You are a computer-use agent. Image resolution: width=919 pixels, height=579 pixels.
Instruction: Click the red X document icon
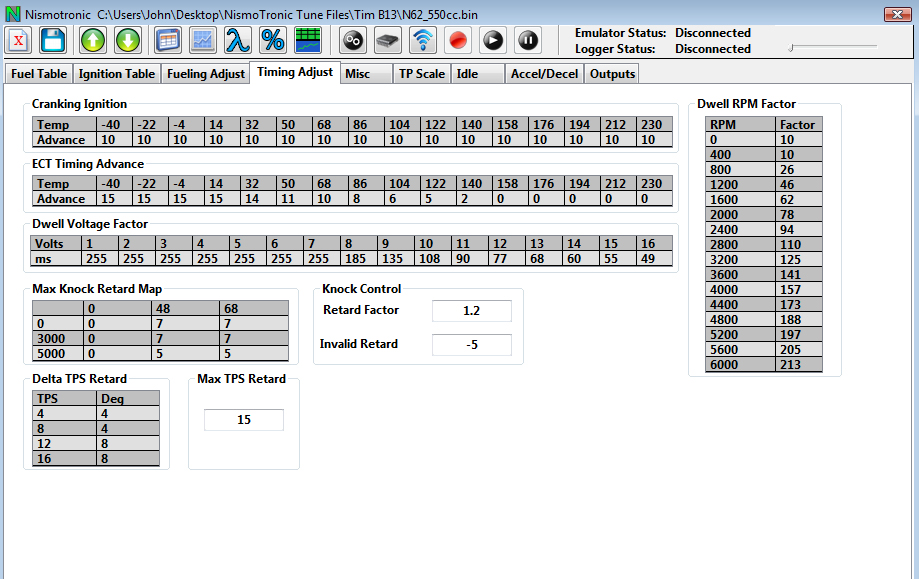[x=19, y=40]
